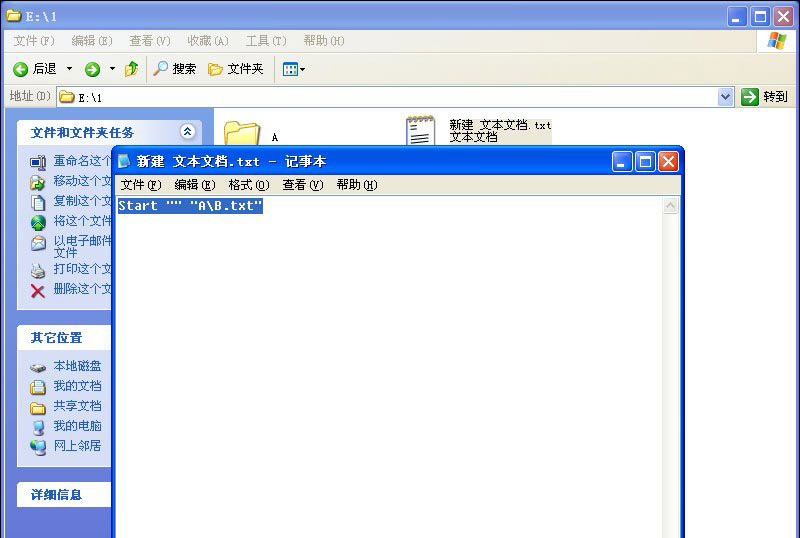This screenshot has height=538, width=800.
Task: Open 本地磁盘 link in sidebar
Action: point(77,366)
